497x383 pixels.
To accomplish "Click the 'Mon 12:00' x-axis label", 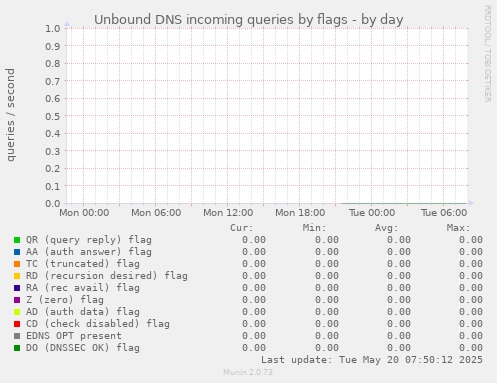I will (x=228, y=213).
